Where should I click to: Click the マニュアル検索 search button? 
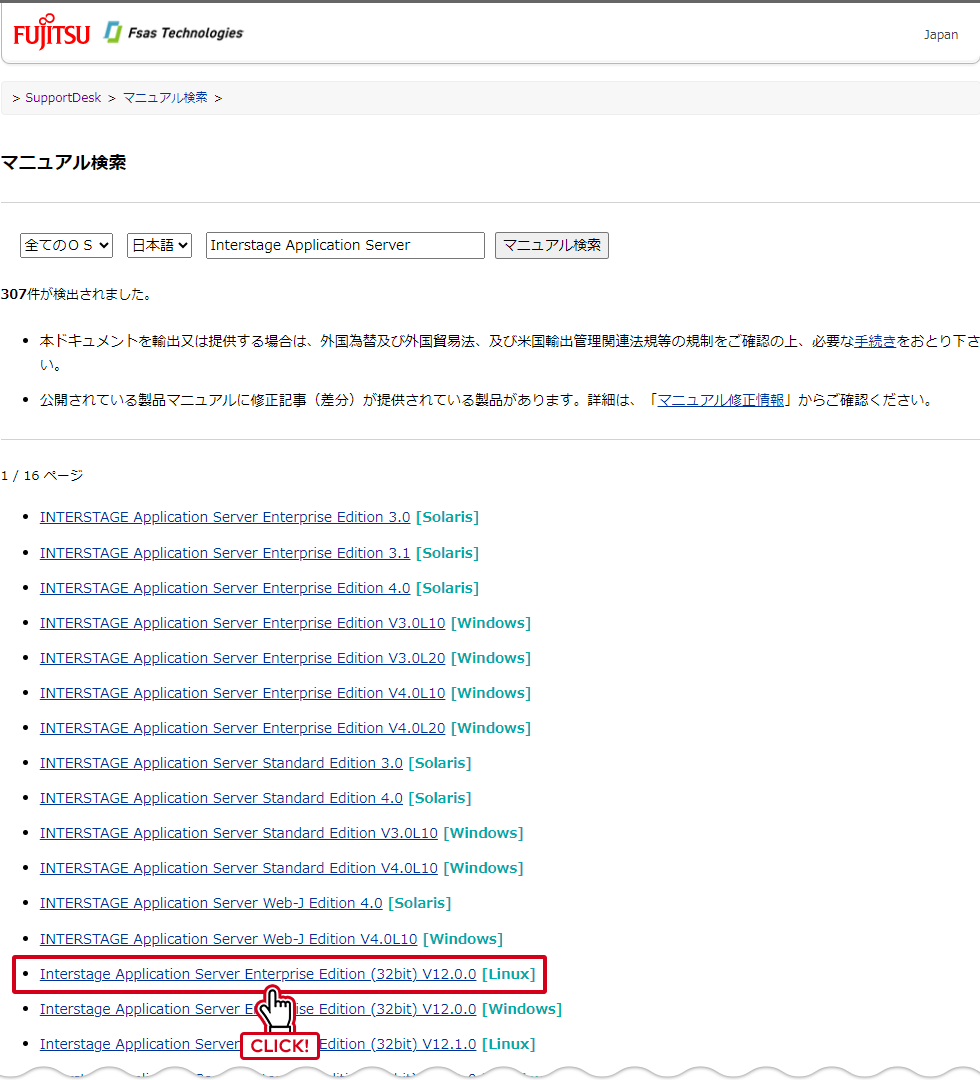[552, 245]
